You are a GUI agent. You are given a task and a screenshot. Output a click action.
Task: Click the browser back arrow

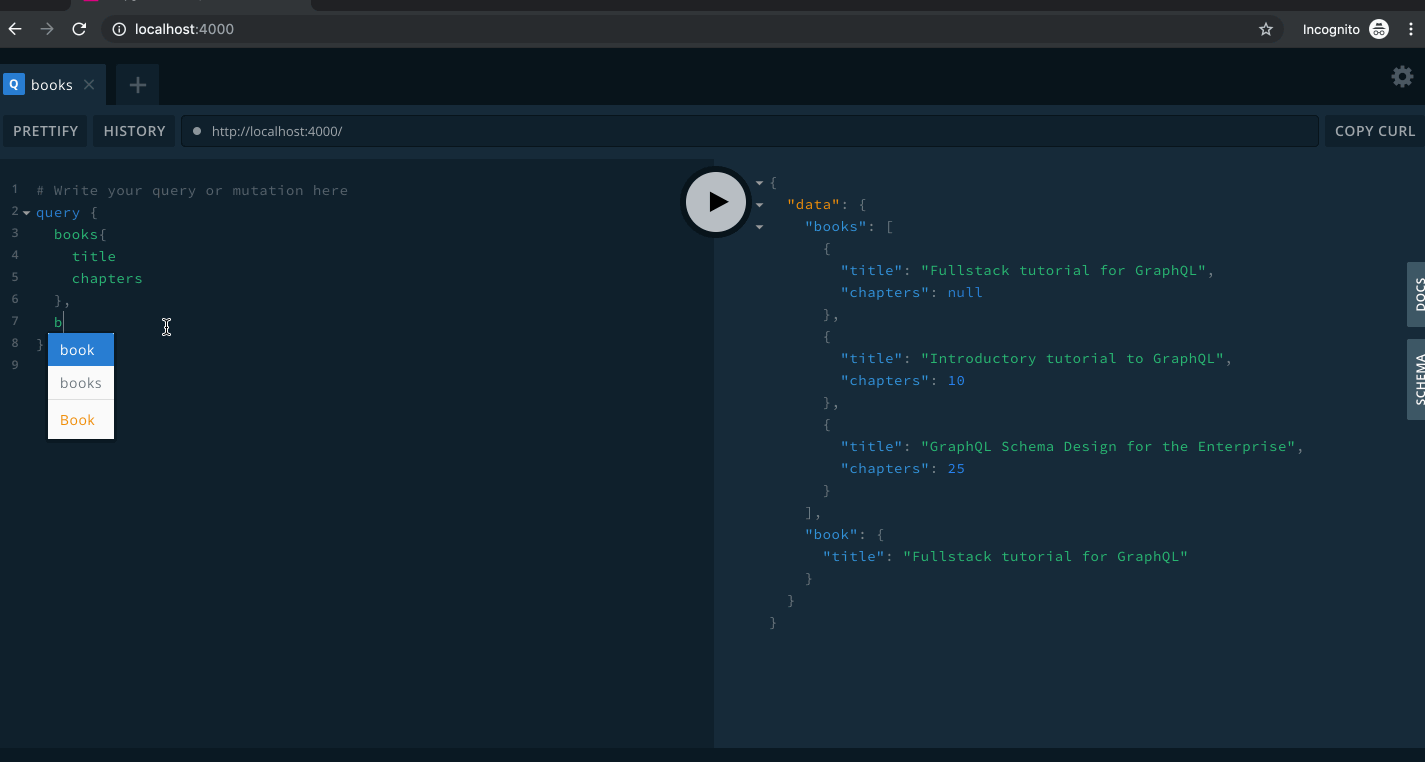[14, 29]
